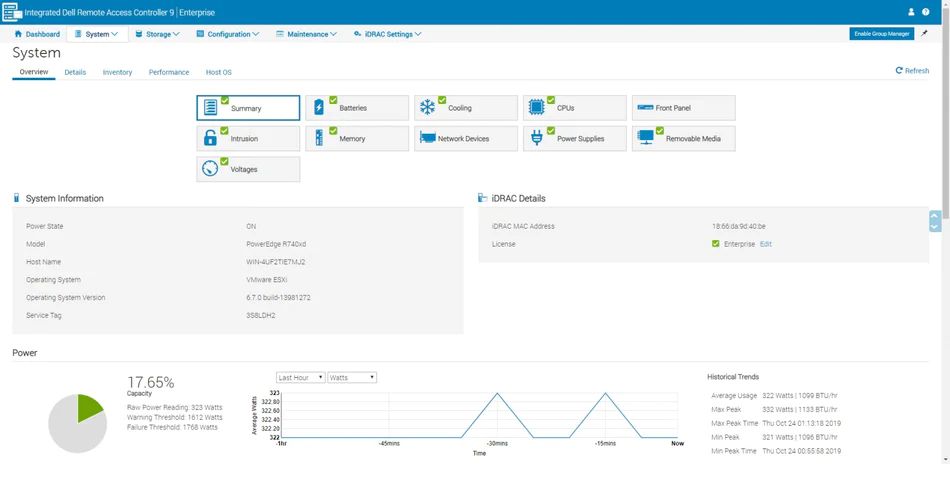The width and height of the screenshot is (950, 487).
Task: Click the pin icon beside Group Manager
Action: point(924,33)
